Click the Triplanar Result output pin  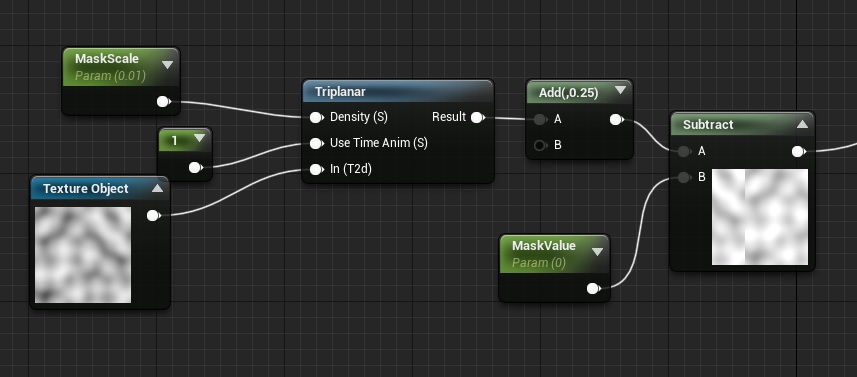tap(477, 117)
